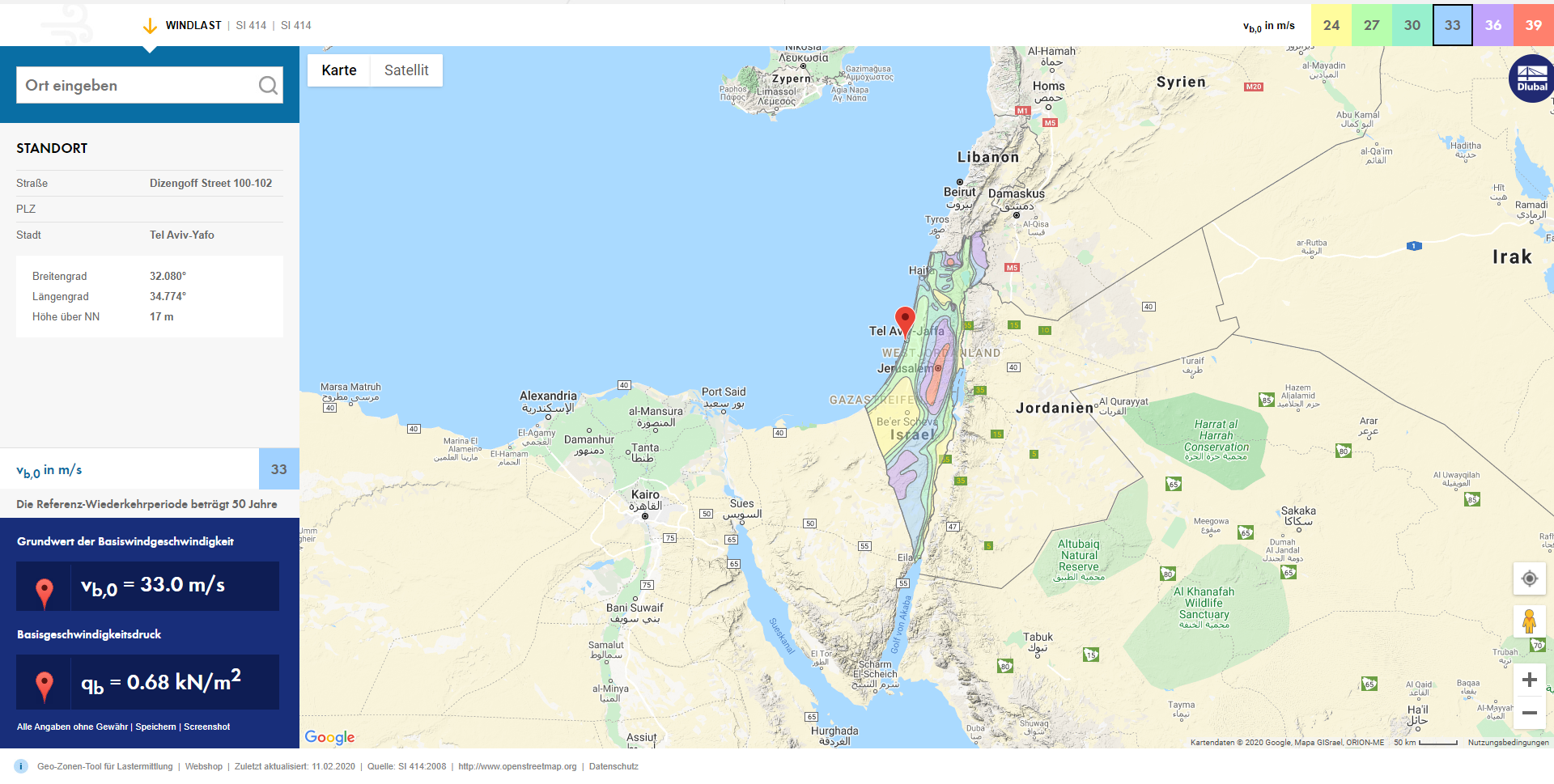This screenshot has height=784, width=1554.
Task: Open the WINDLAST load type selector
Action: pos(193,25)
